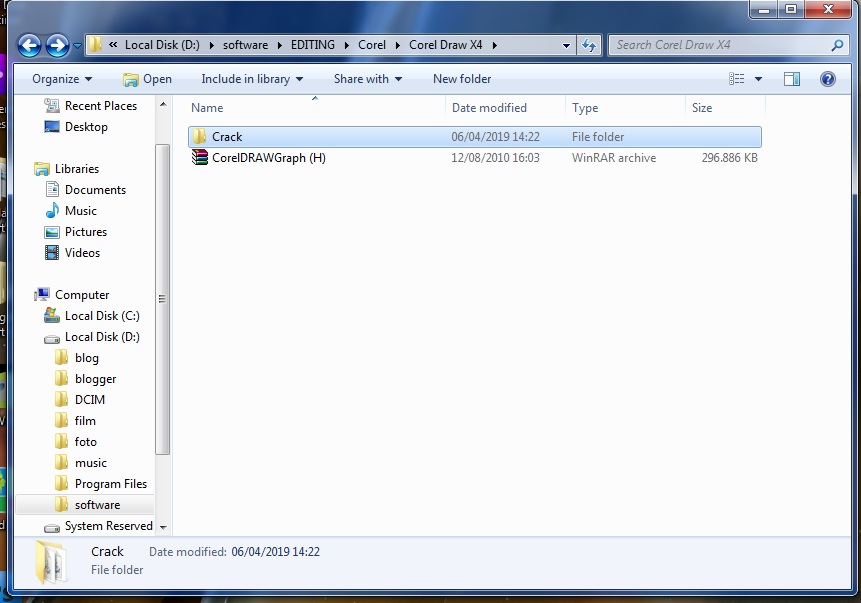The height and width of the screenshot is (603, 861).
Task: Click the Open button in toolbar
Action: click(147, 79)
